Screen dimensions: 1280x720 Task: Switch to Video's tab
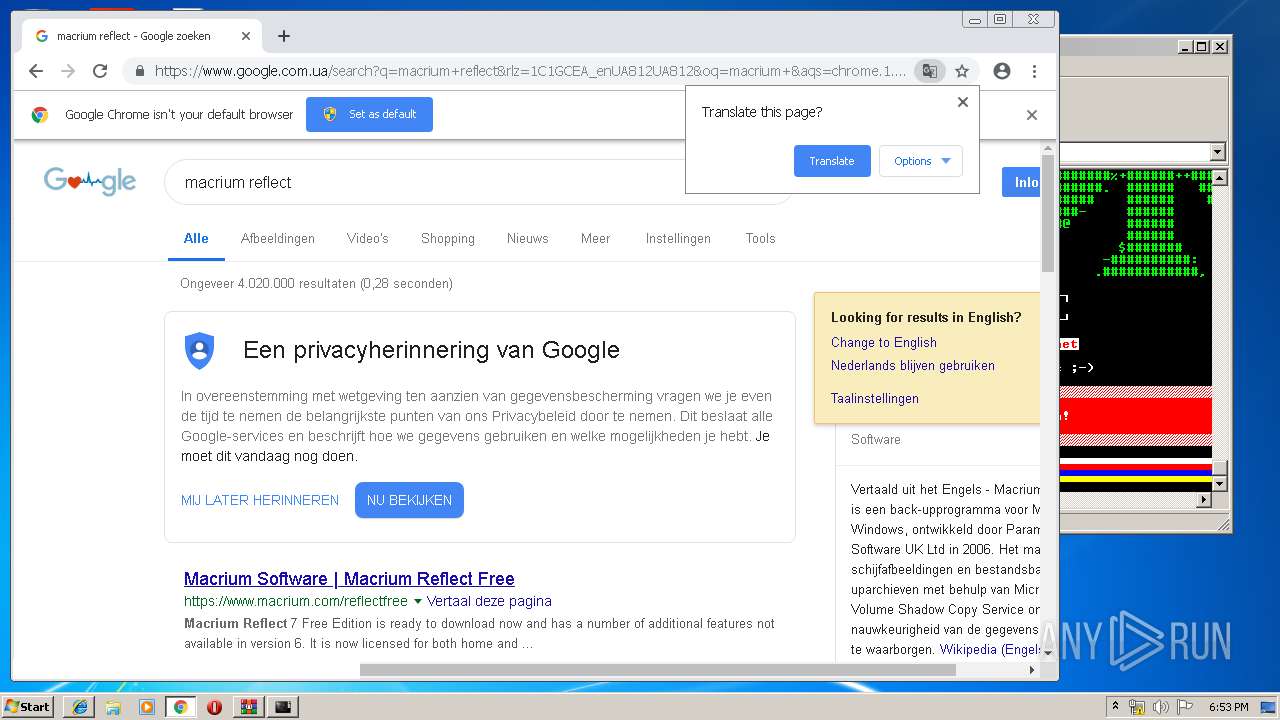coord(368,238)
